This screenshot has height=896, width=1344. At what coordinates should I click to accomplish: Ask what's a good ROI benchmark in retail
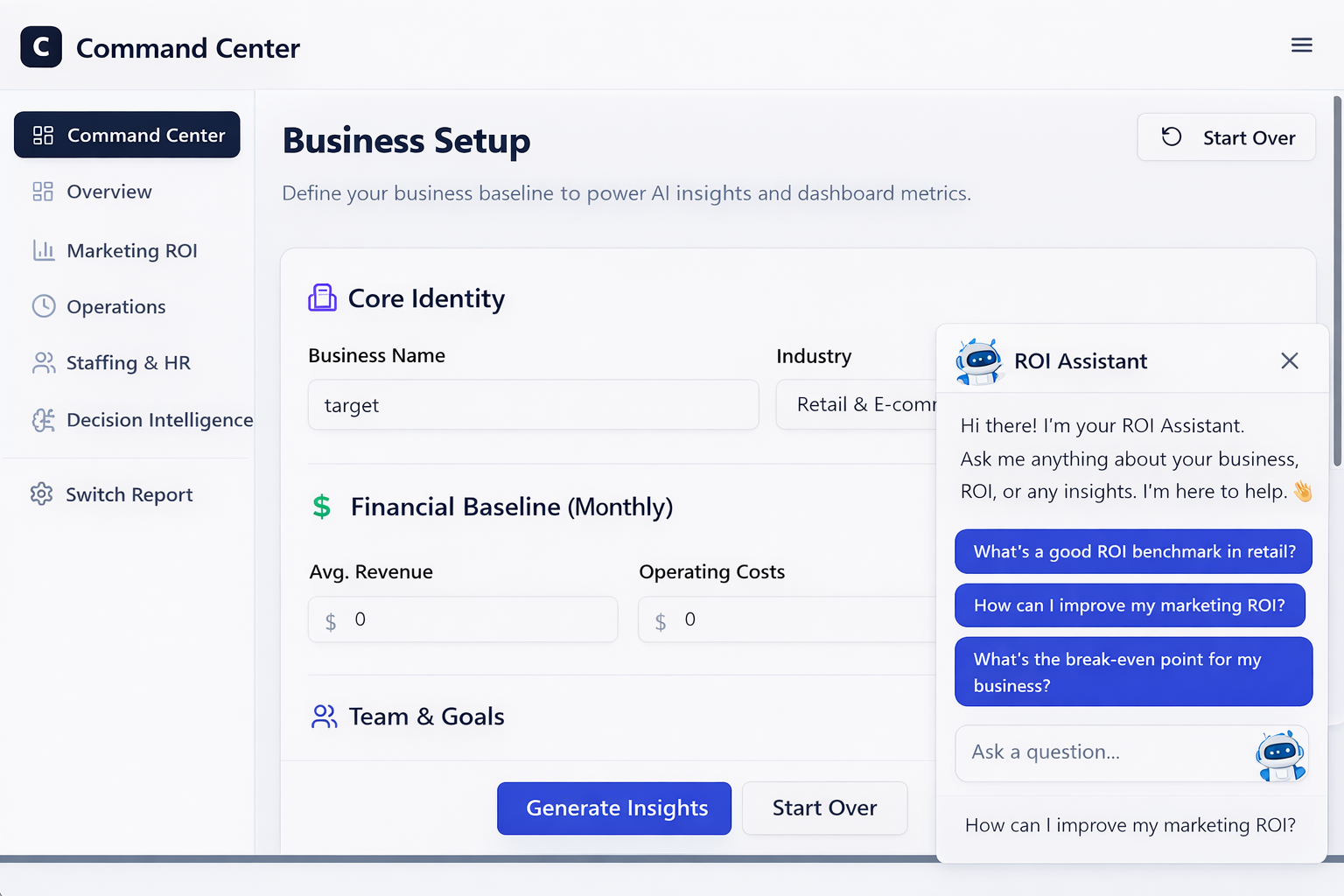point(1132,551)
